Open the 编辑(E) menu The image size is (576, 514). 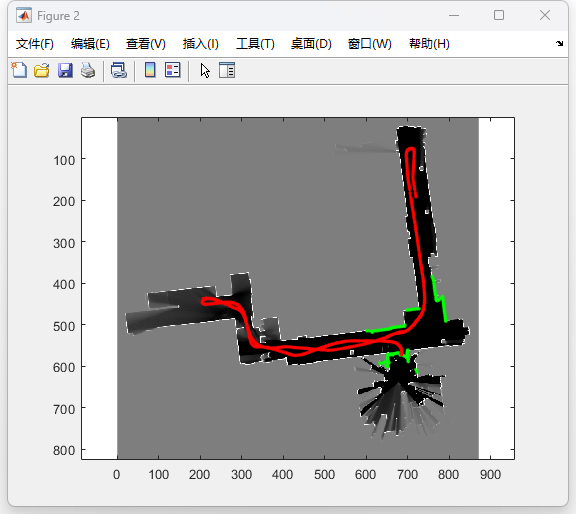pos(90,44)
